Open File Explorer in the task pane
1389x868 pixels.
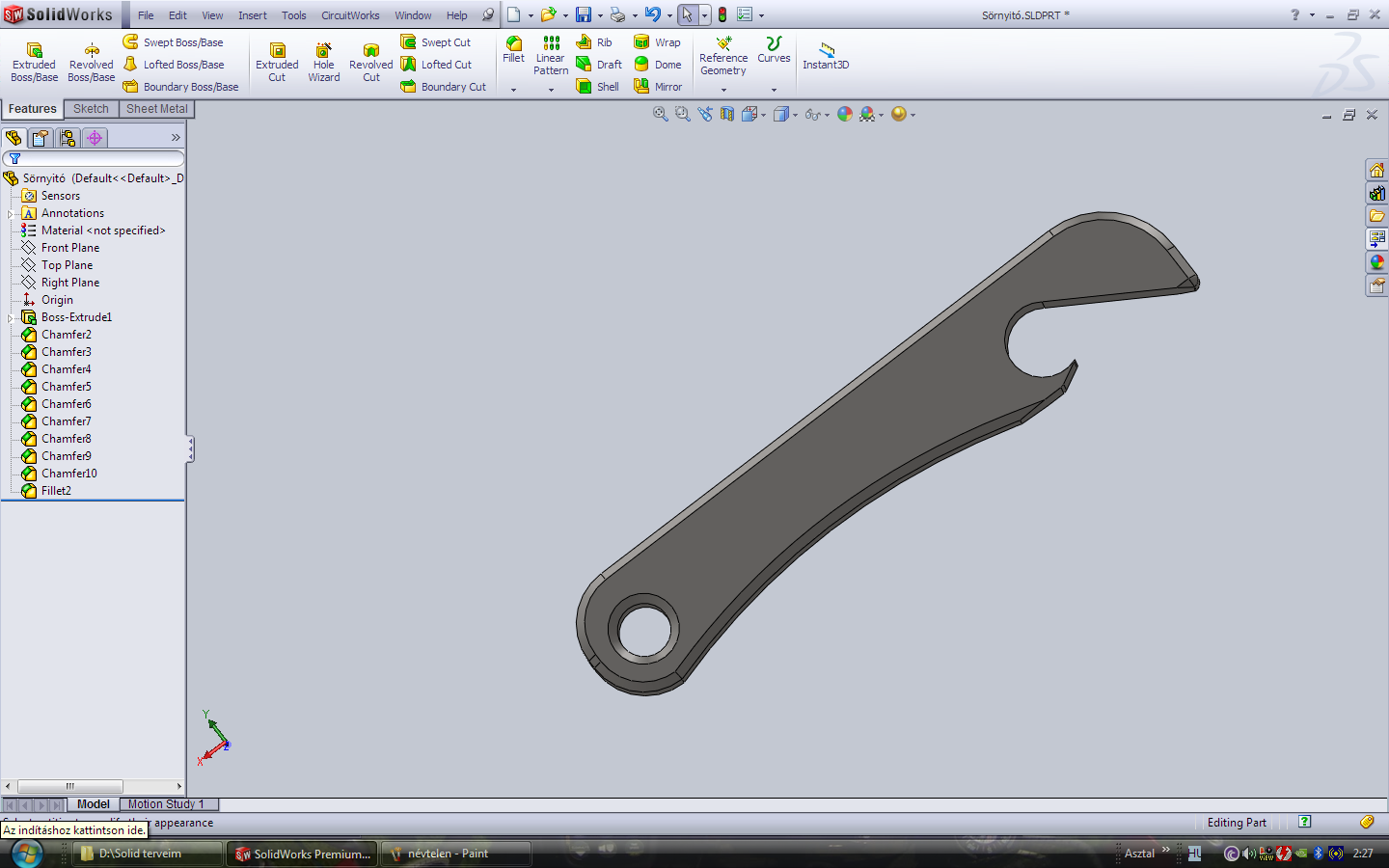pos(1376,216)
